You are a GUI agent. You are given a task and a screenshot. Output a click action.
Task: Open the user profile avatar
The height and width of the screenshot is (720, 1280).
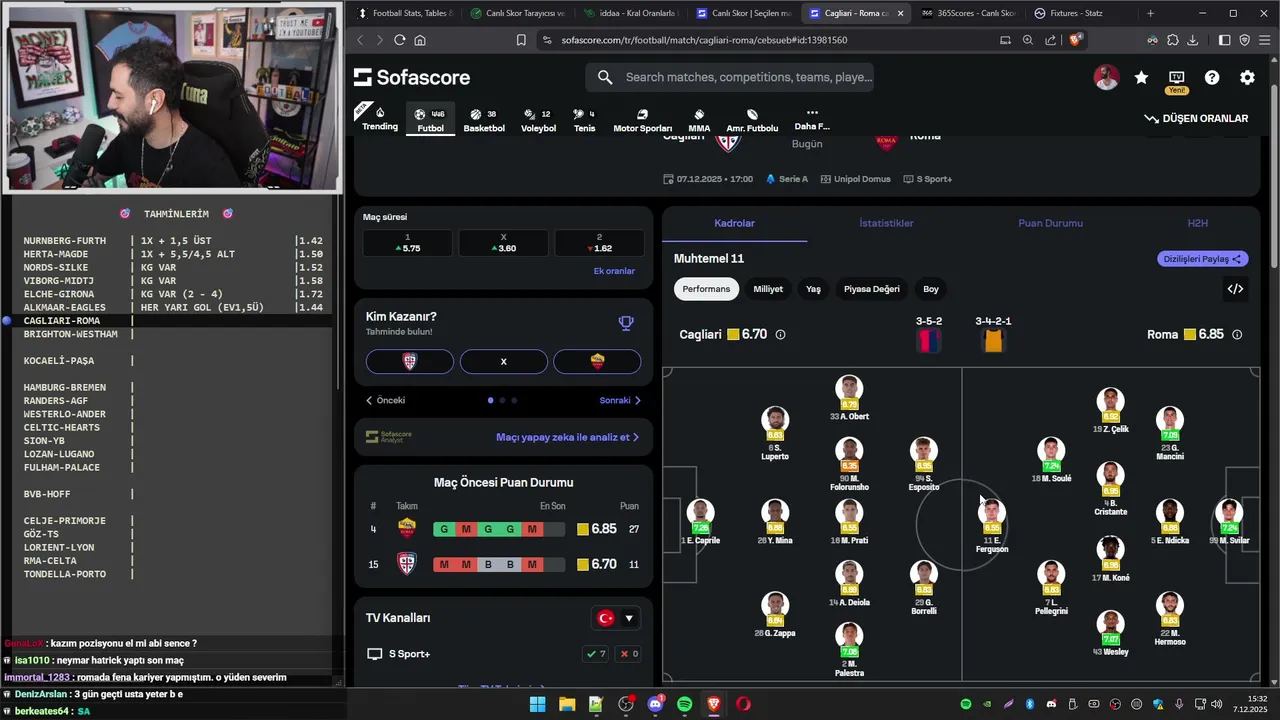(1106, 77)
